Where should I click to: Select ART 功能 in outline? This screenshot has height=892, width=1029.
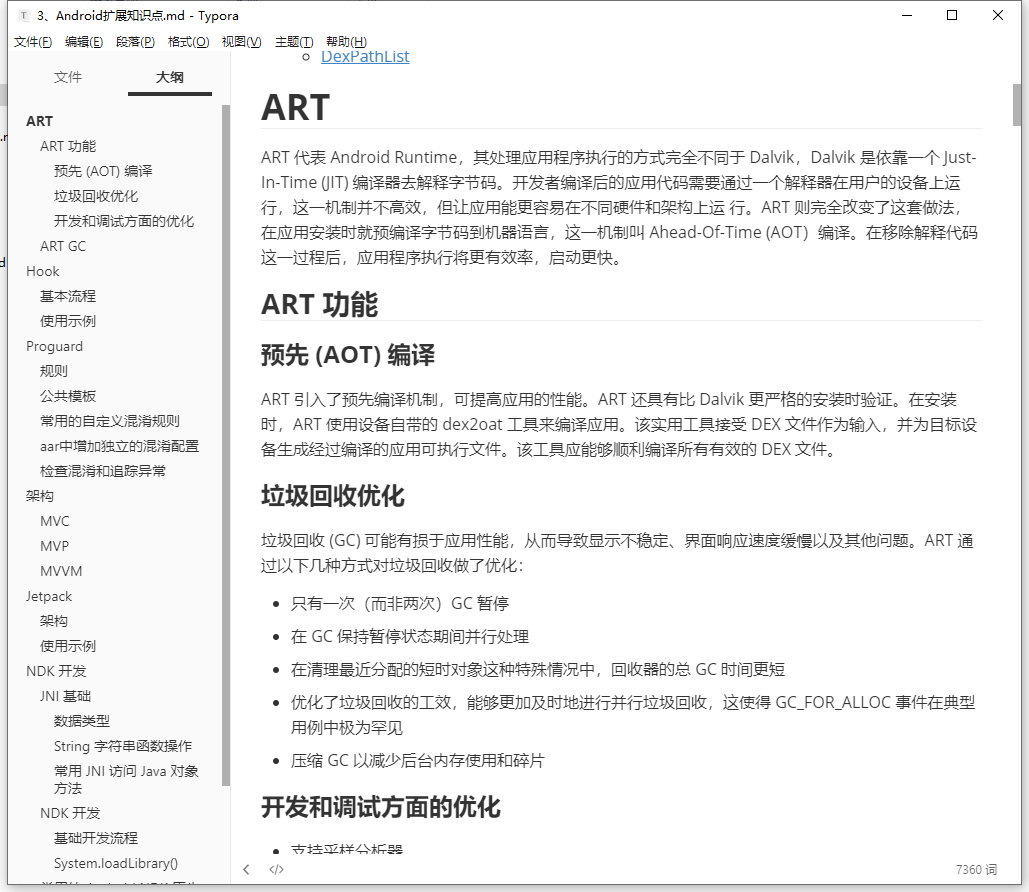(68, 146)
